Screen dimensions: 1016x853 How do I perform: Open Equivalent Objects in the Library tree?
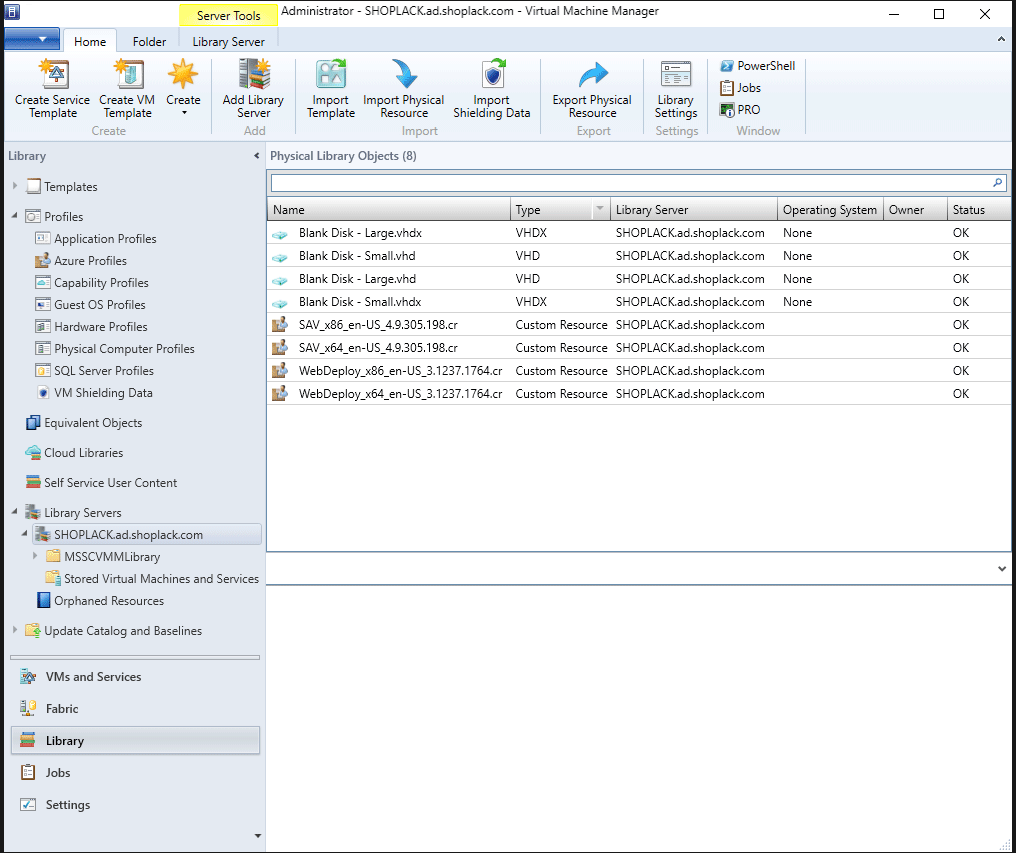pos(84,423)
